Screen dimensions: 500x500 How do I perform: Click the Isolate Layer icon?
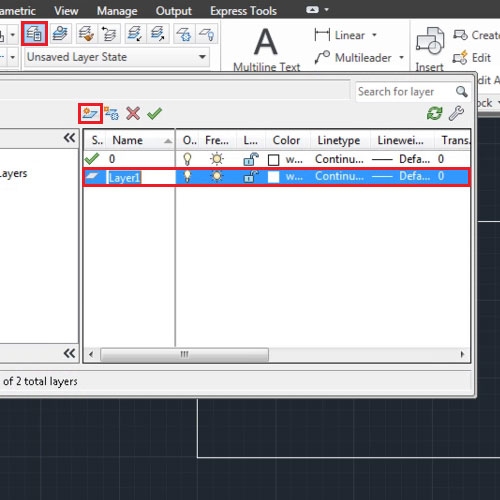[x=135, y=34]
